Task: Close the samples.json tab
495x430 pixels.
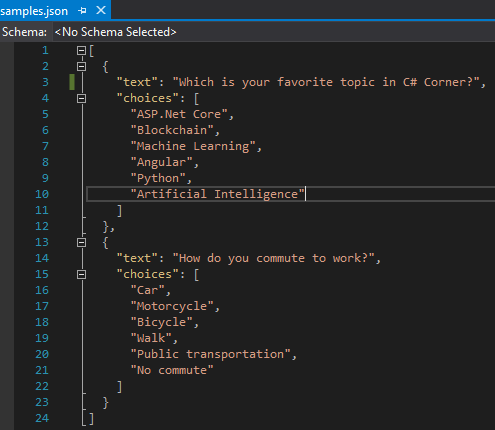Action: (101, 11)
